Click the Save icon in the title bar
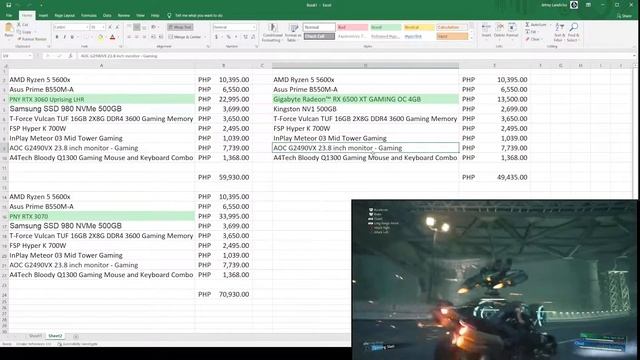The height and width of the screenshot is (360, 640). pyautogui.click(x=9, y=5)
